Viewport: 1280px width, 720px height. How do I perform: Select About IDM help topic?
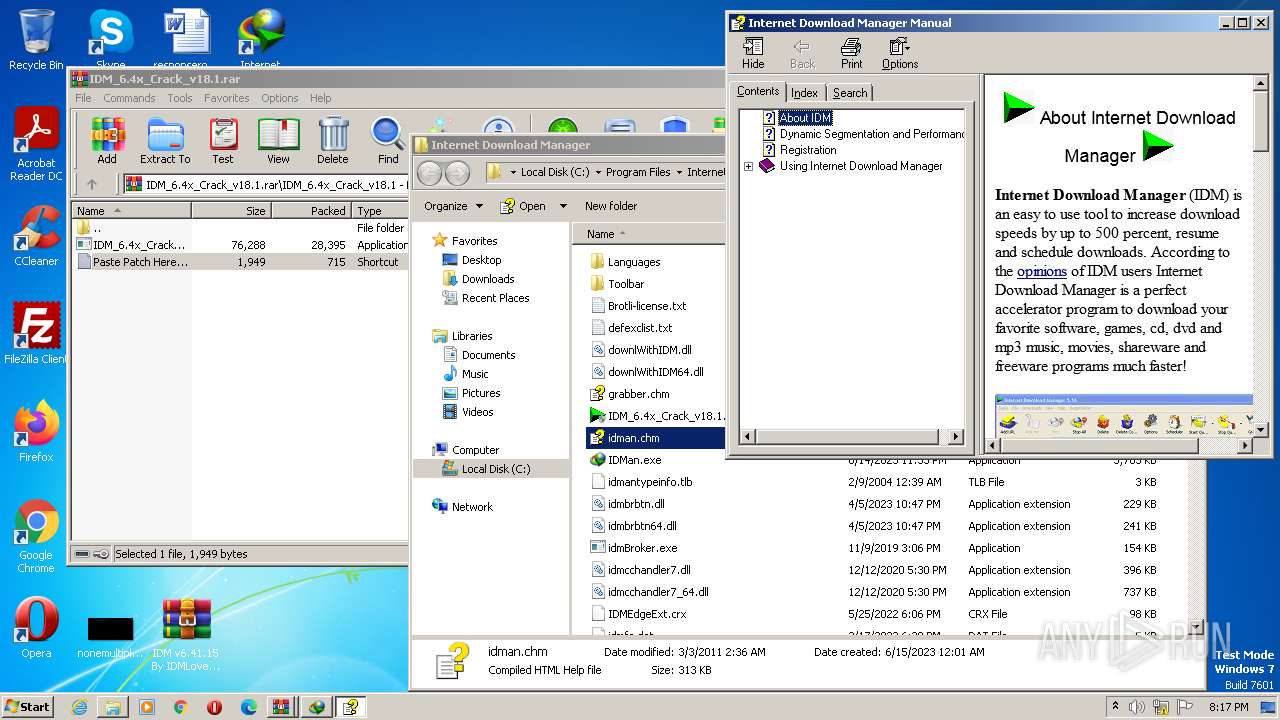(805, 118)
